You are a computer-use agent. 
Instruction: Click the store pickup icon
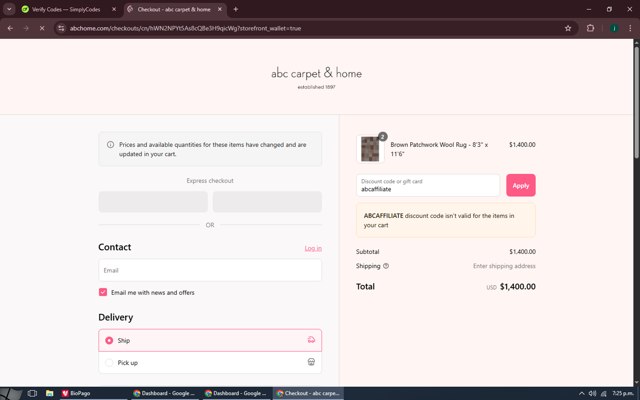[311, 362]
